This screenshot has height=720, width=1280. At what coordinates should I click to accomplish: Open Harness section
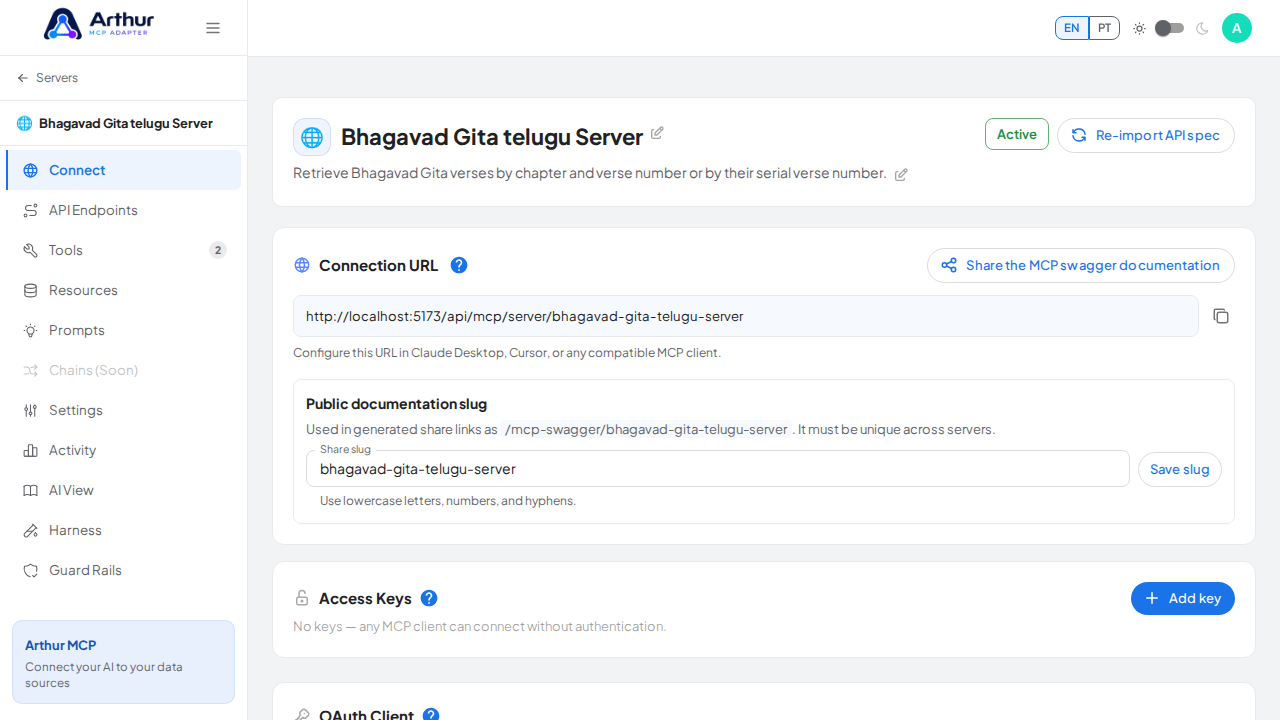click(x=124, y=530)
